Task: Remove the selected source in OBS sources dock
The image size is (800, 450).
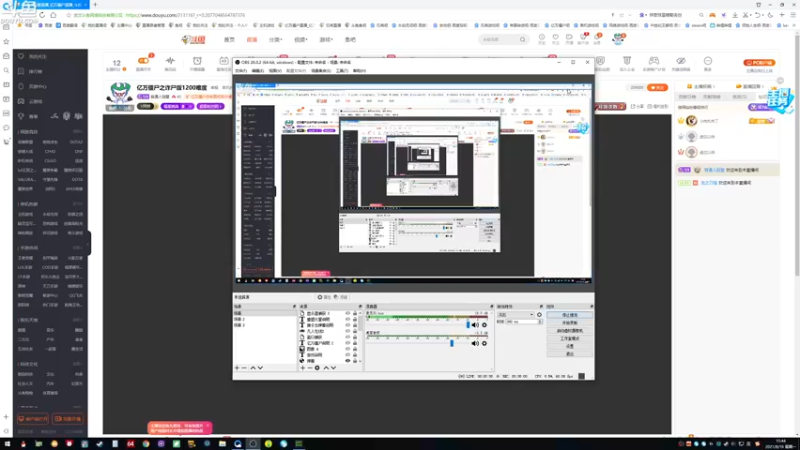Action: point(310,368)
